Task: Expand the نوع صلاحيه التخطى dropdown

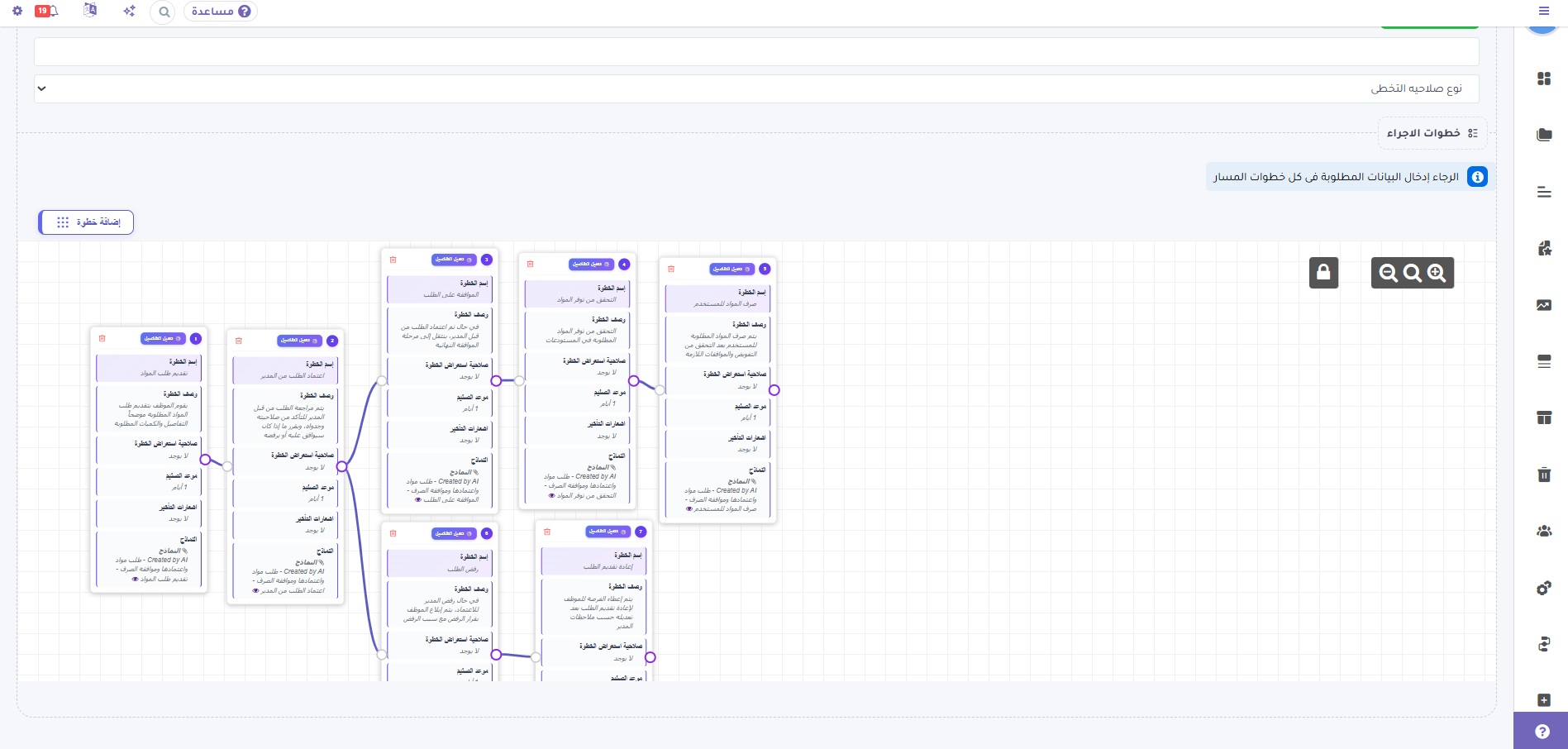Action: (x=756, y=88)
